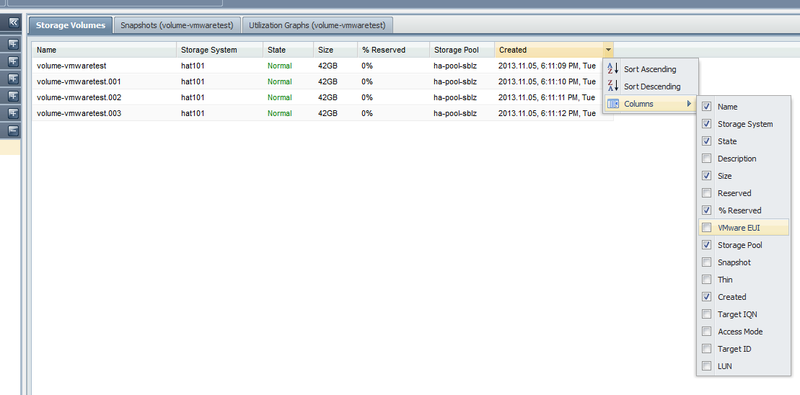Select the volume-vmwaretest row name
800x395 pixels.
(x=71, y=66)
